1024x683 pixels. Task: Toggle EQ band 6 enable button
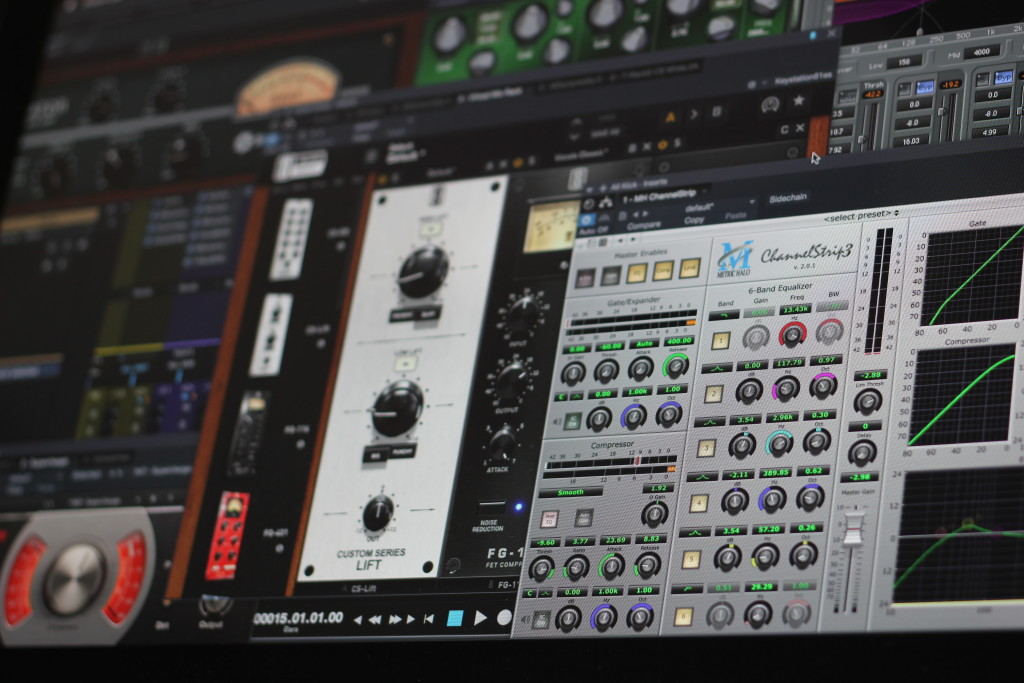click(683, 616)
